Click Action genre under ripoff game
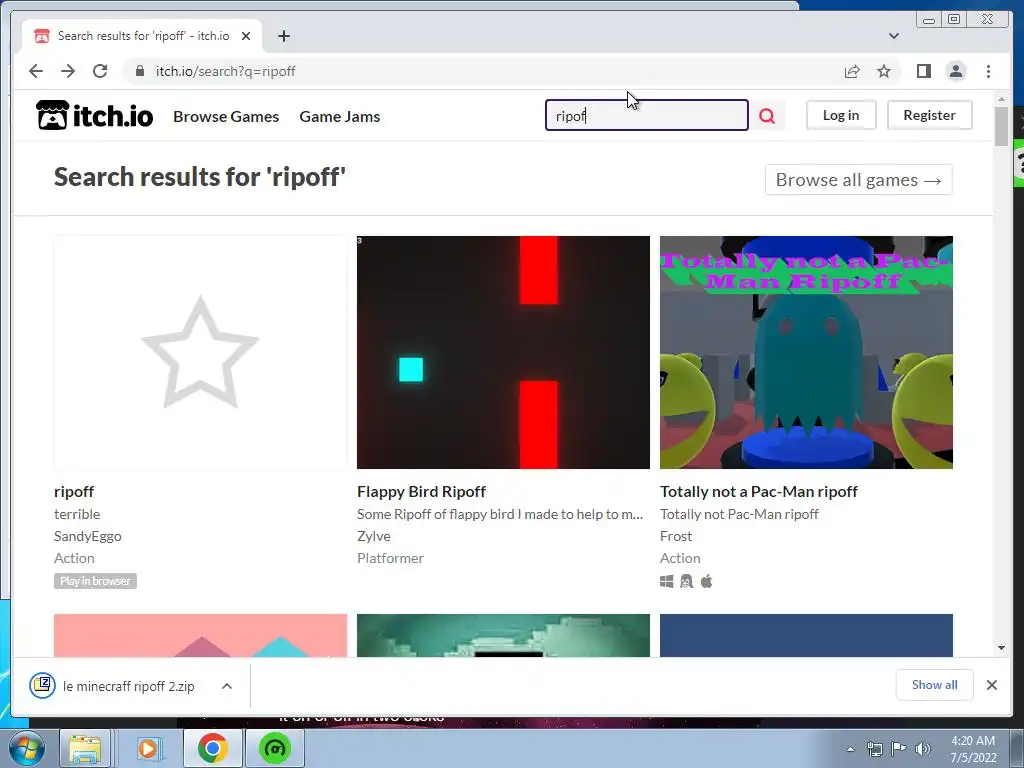Screen dimensions: 1024x768 (74, 558)
